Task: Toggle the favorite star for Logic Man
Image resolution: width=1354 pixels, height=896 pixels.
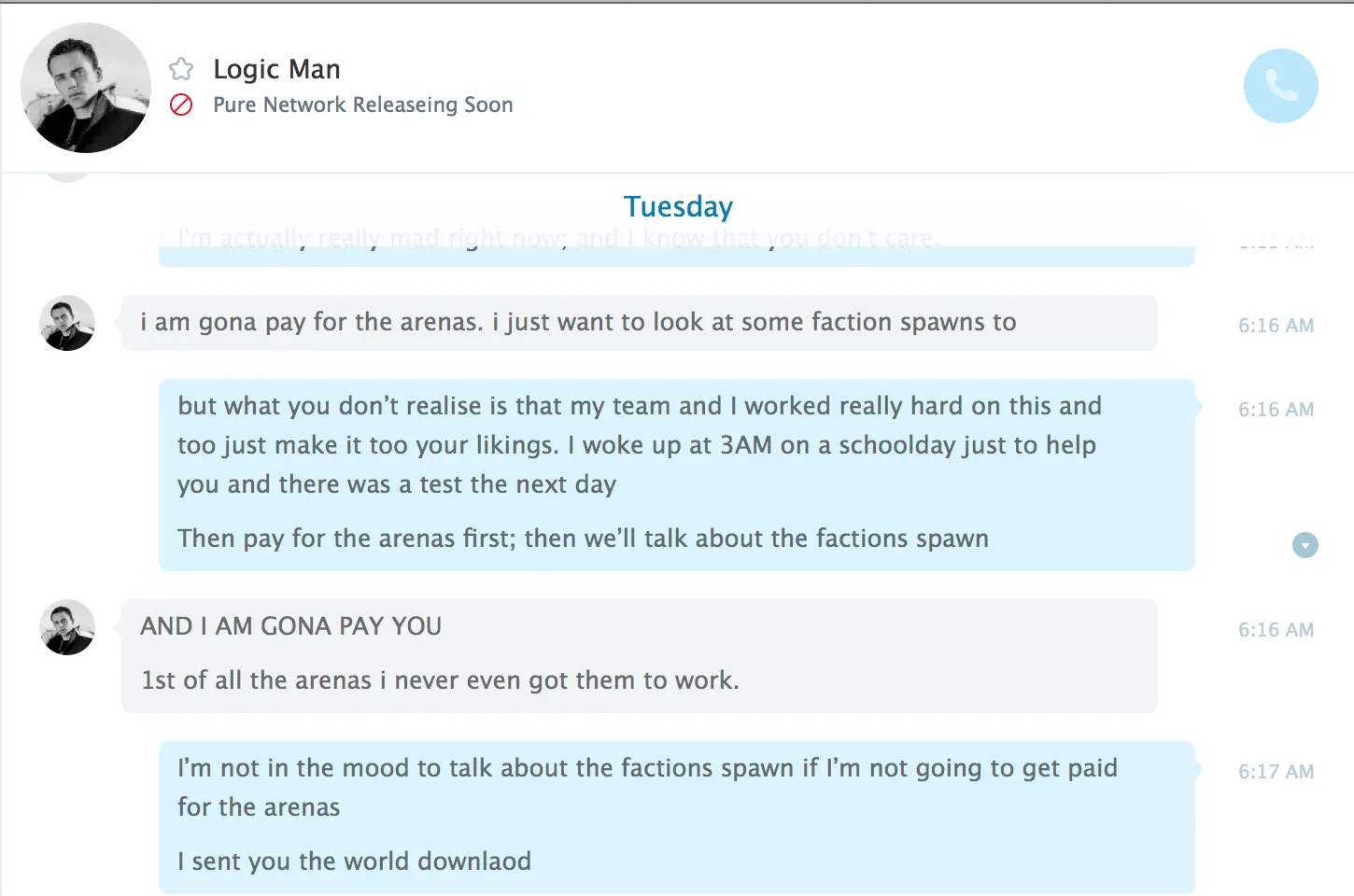Action: coord(181,69)
